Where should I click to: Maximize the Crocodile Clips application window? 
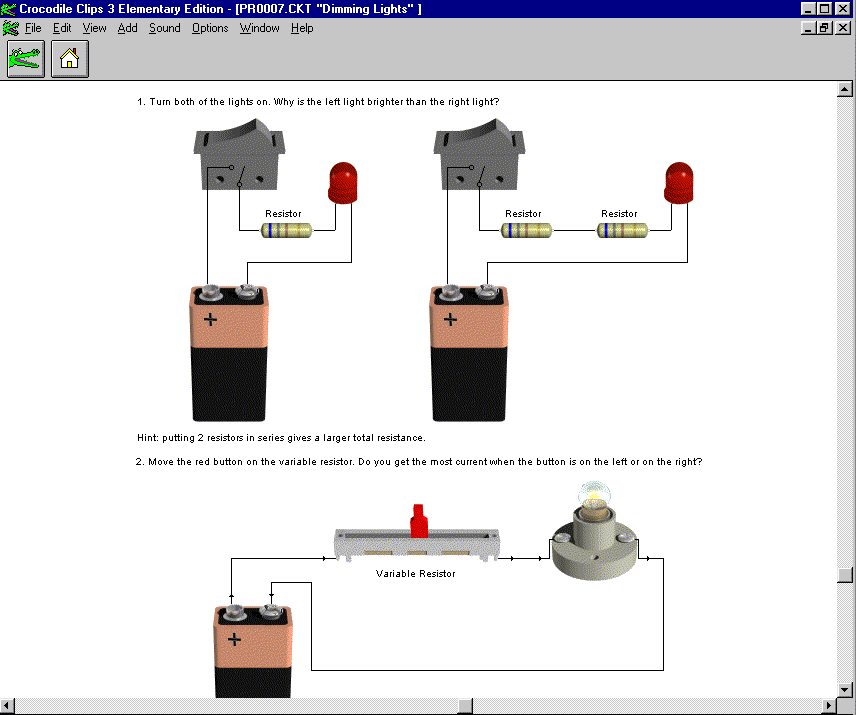tap(824, 9)
